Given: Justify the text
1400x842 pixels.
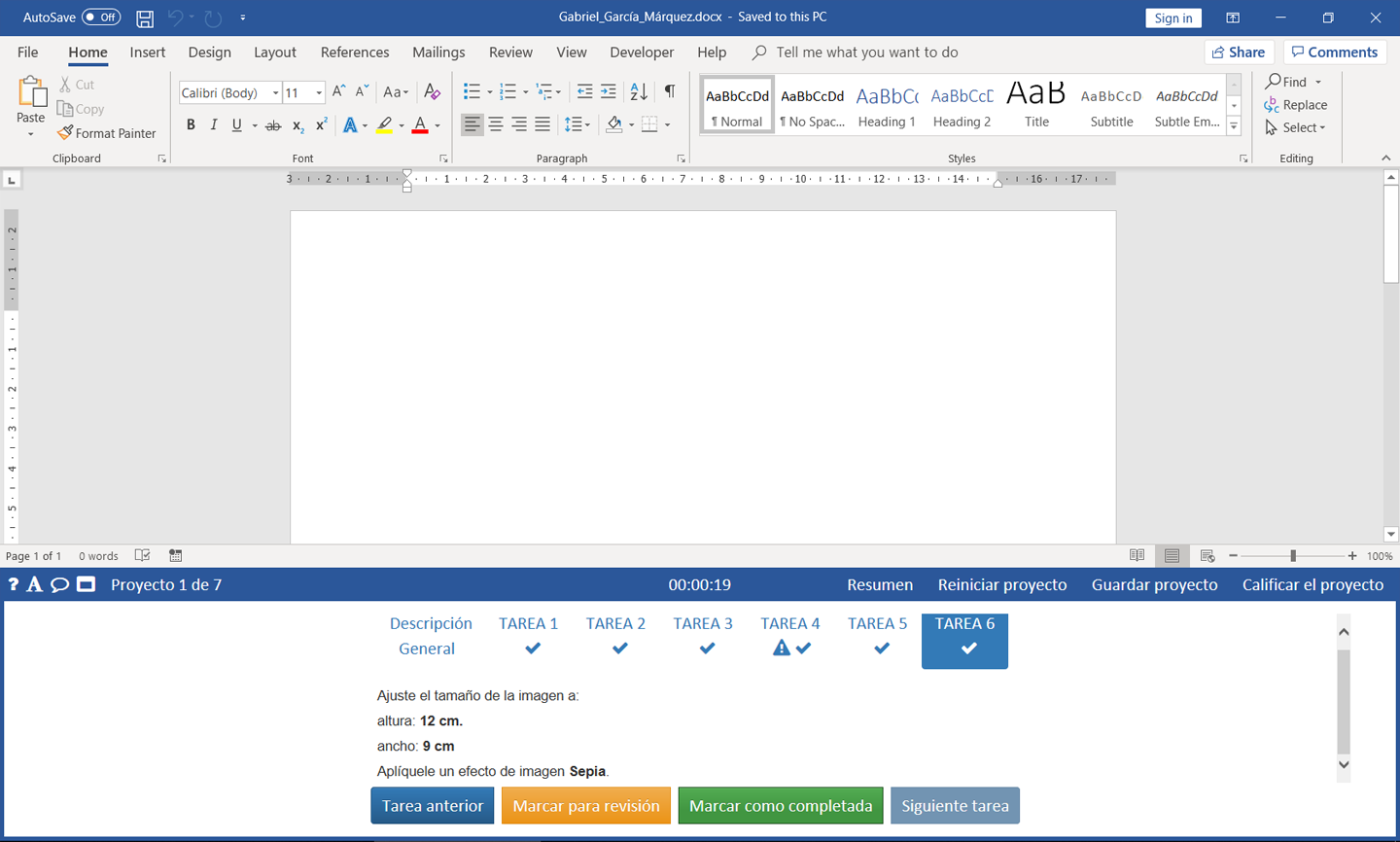Looking at the screenshot, I should tap(542, 124).
